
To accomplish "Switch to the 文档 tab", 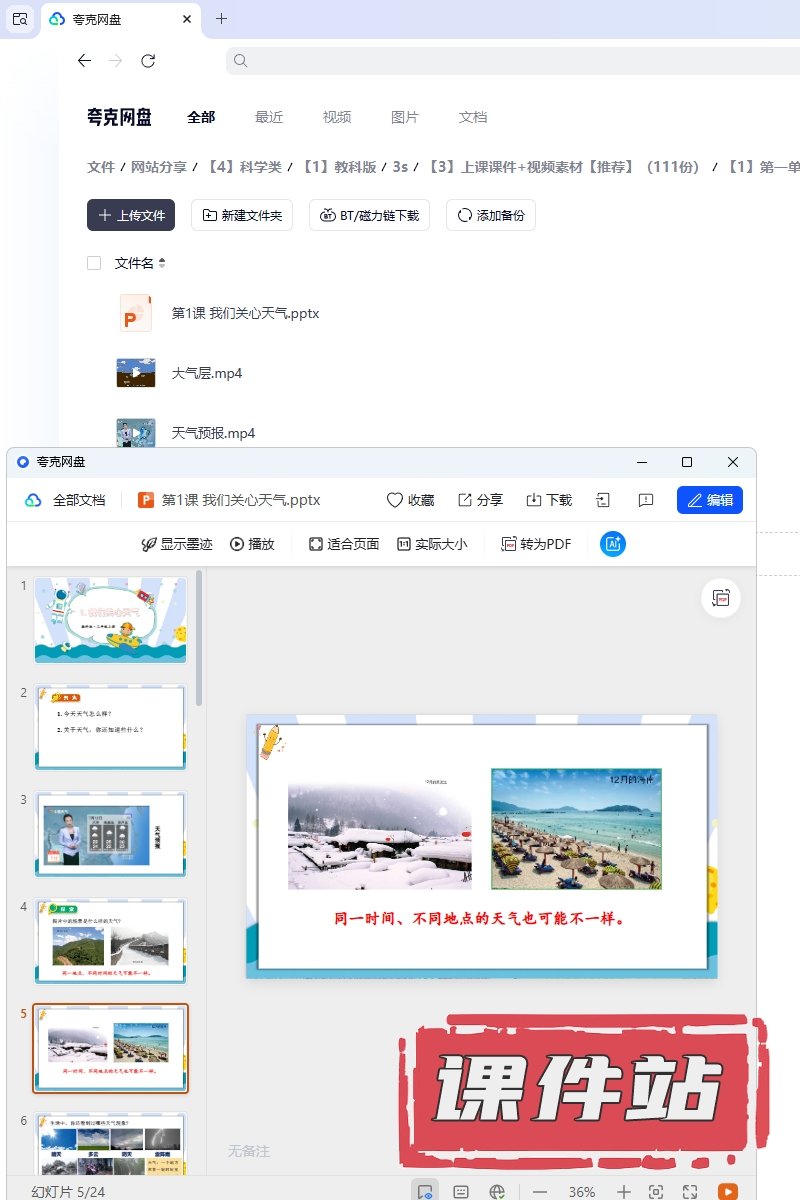I will point(473,117).
